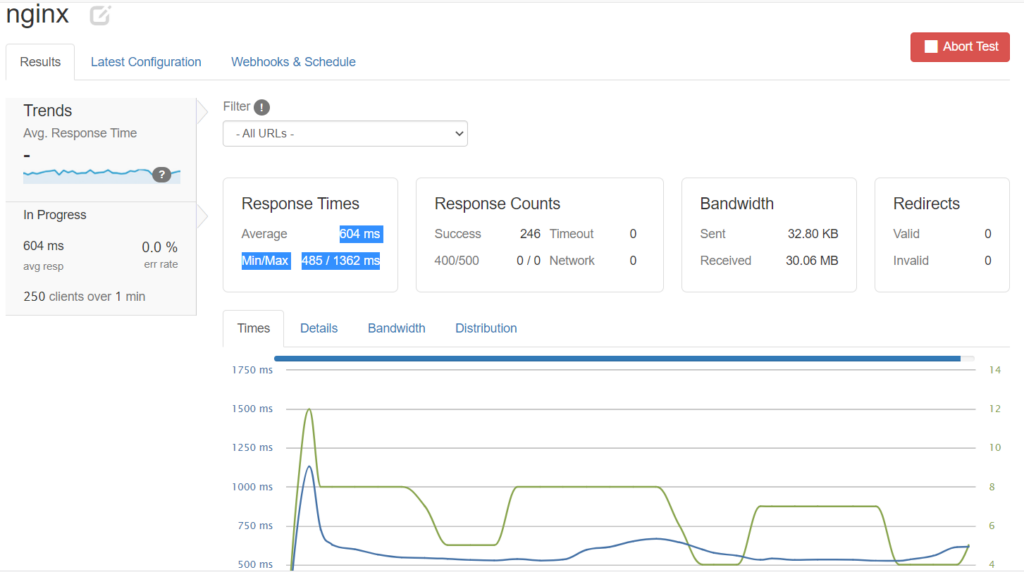Click the 250 clients over 1 min text
The image size is (1024, 577).
[84, 296]
